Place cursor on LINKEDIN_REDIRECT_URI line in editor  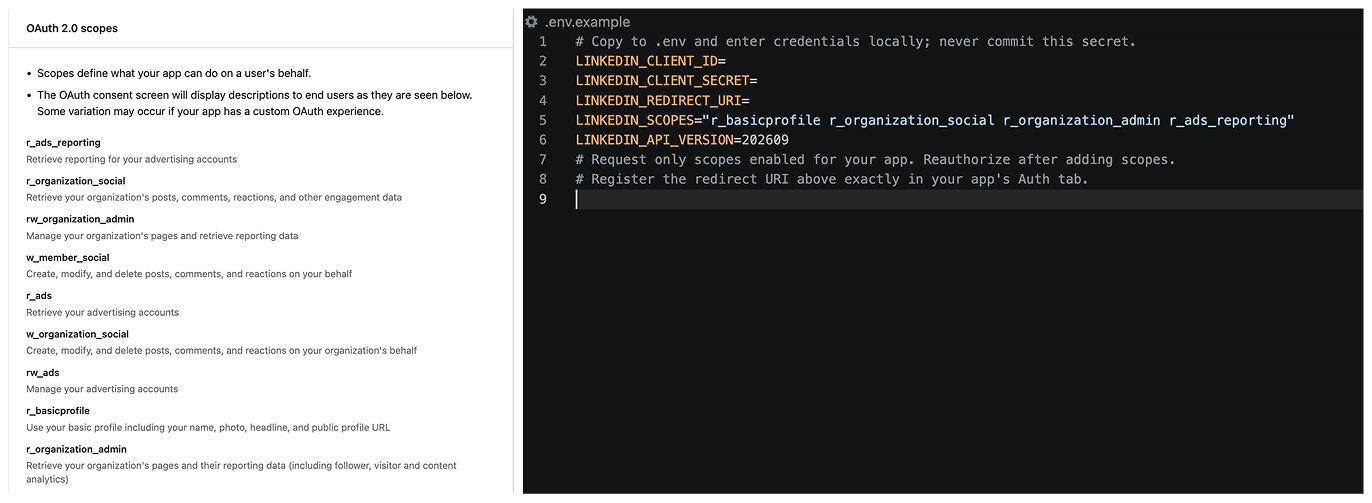pos(663,100)
